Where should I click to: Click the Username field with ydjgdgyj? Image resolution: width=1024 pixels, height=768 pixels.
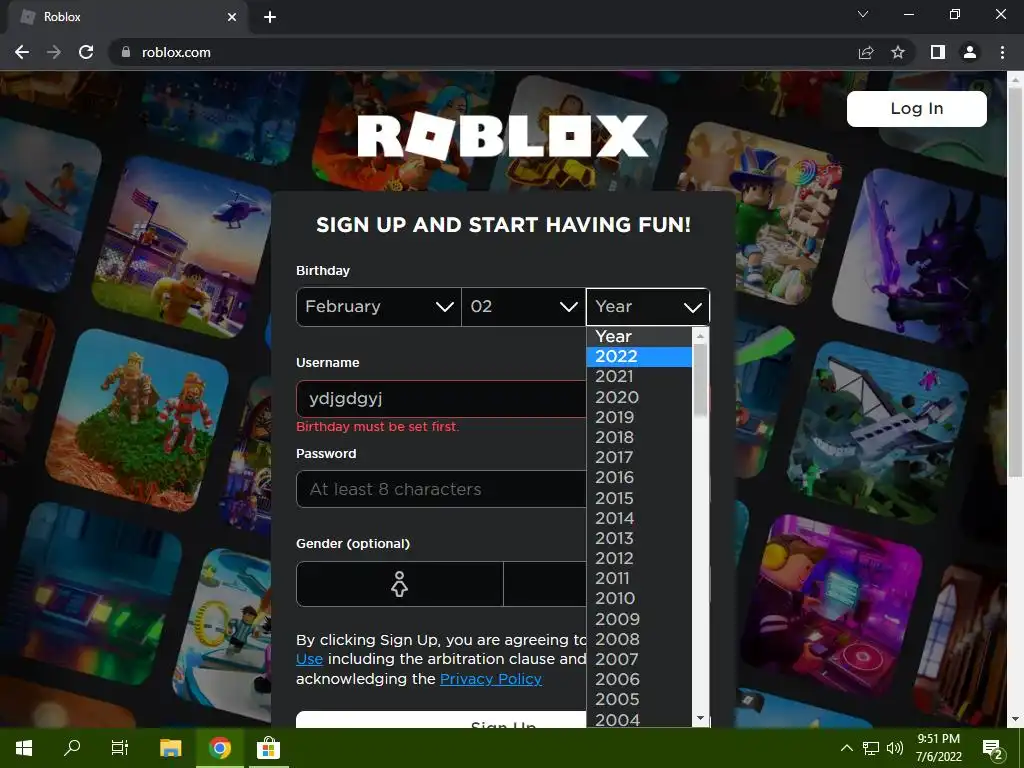(441, 399)
